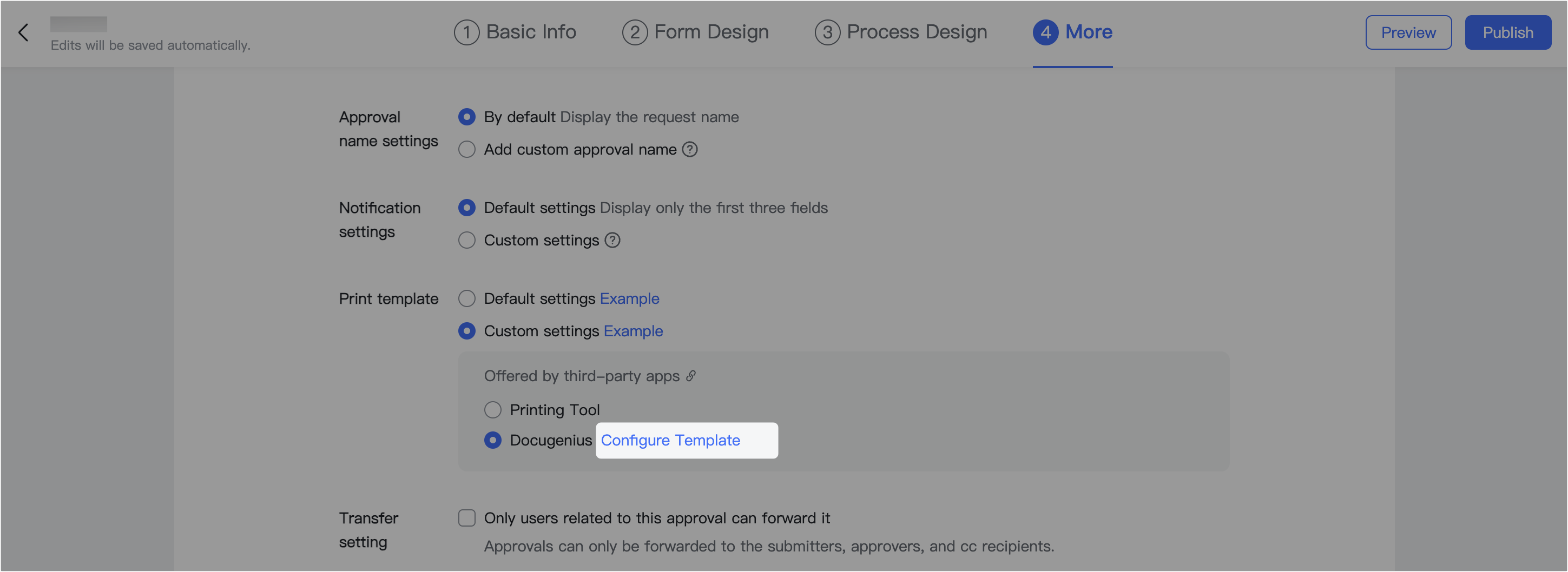Select print template Custom settings radio
Screen dimensions: 1568x572
click(467, 331)
